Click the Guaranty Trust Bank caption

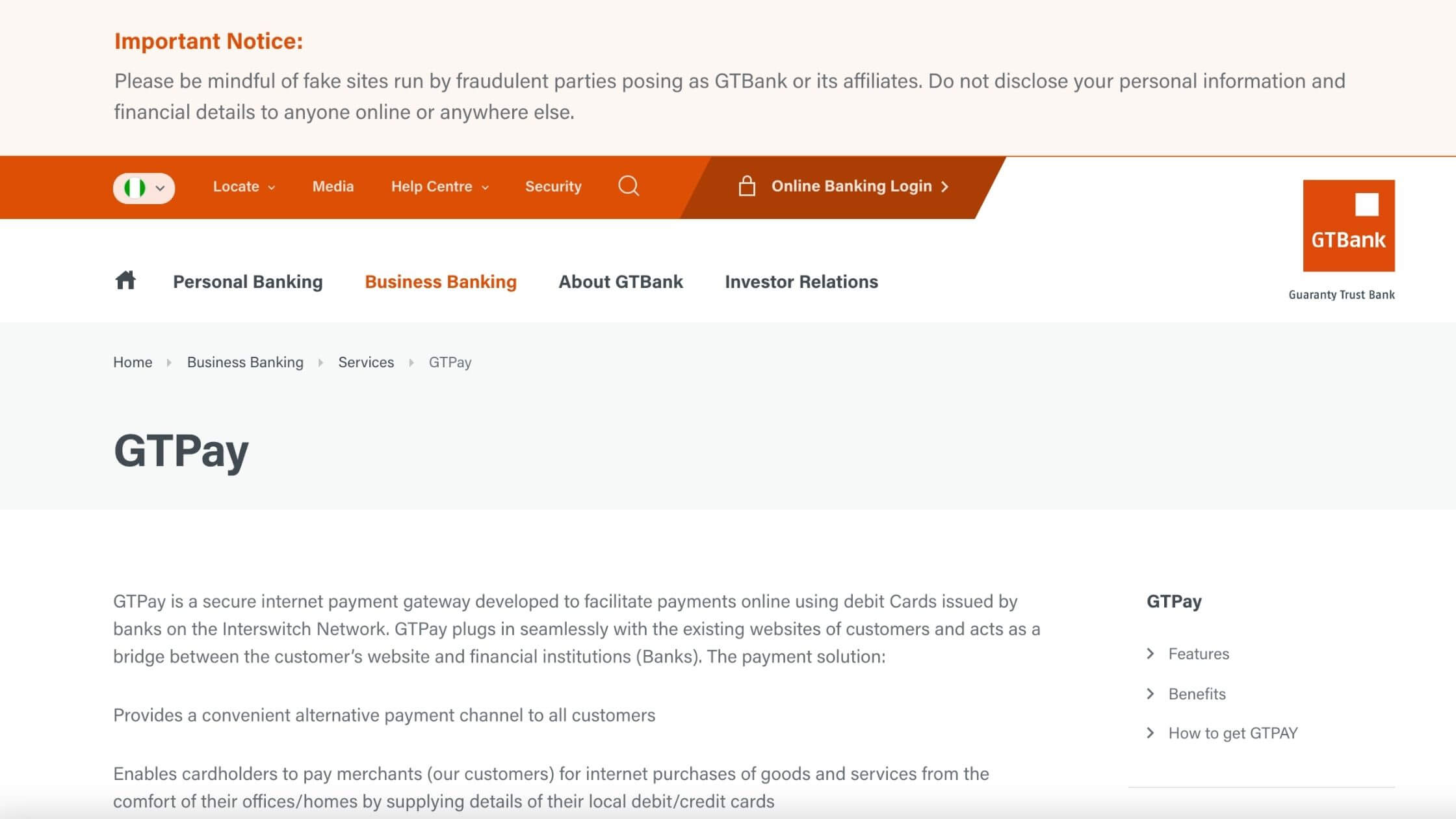pyautogui.click(x=1342, y=294)
